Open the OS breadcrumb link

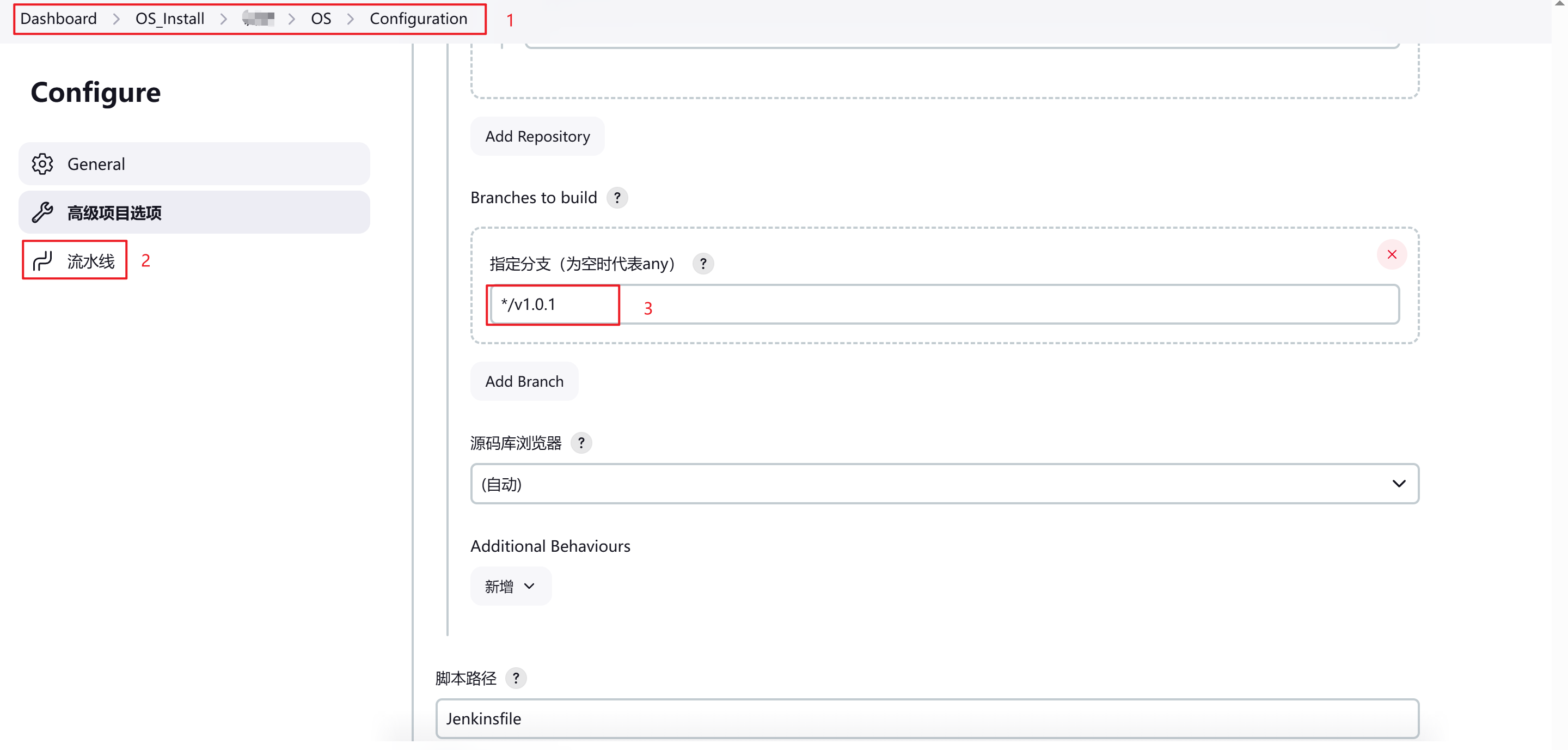[x=321, y=19]
